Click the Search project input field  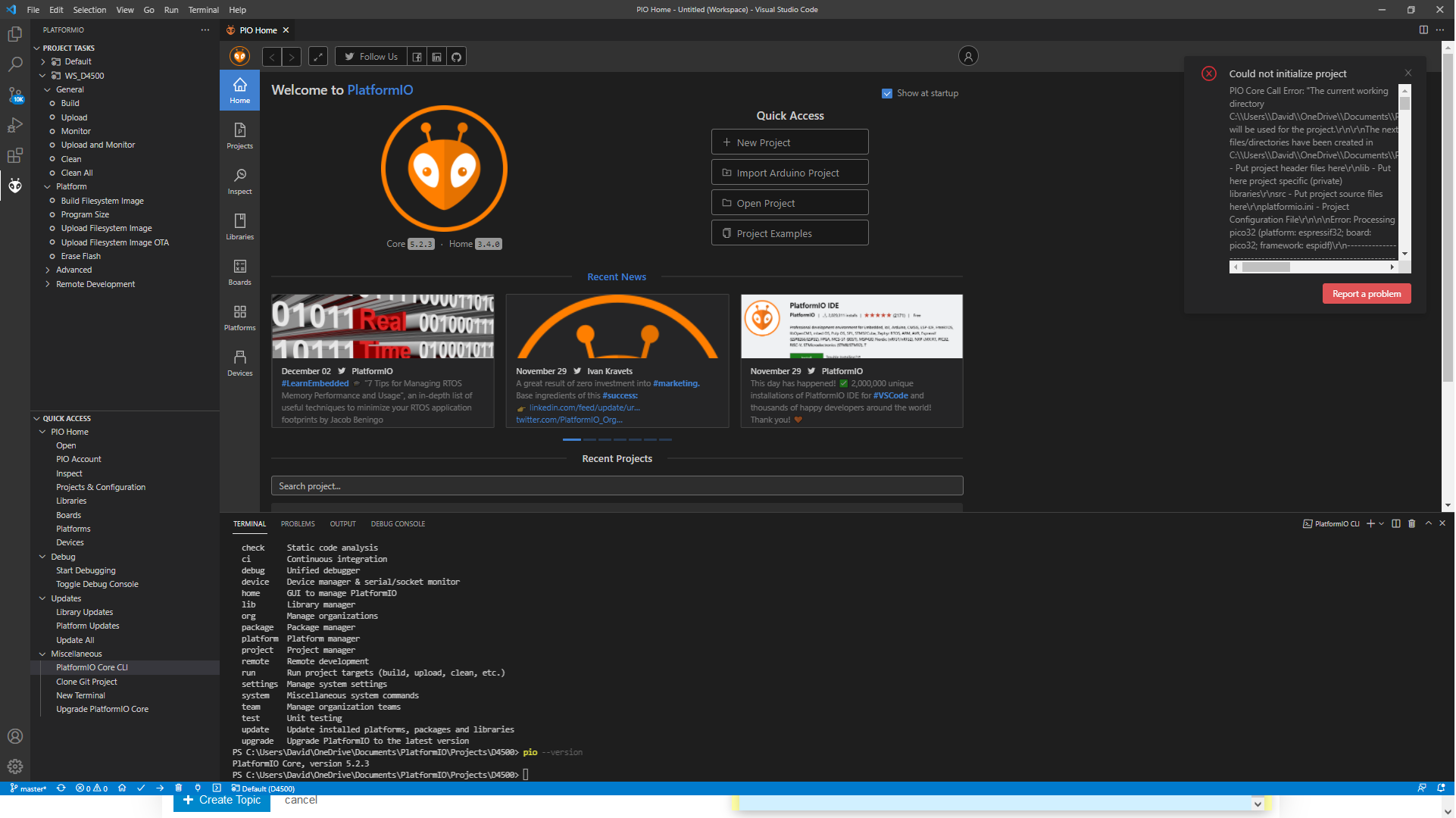coord(618,486)
